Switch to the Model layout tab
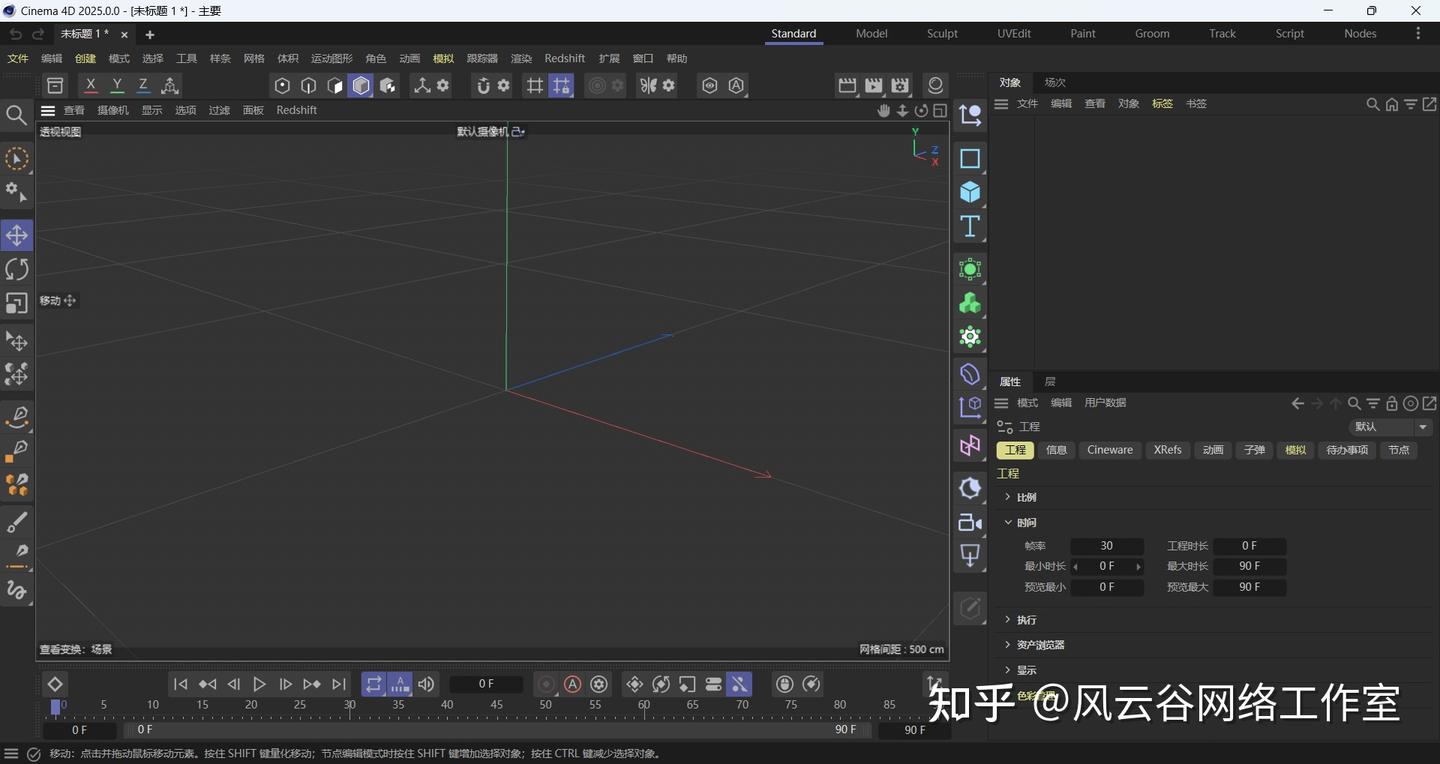Screen dimensions: 1440x764 coord(870,33)
